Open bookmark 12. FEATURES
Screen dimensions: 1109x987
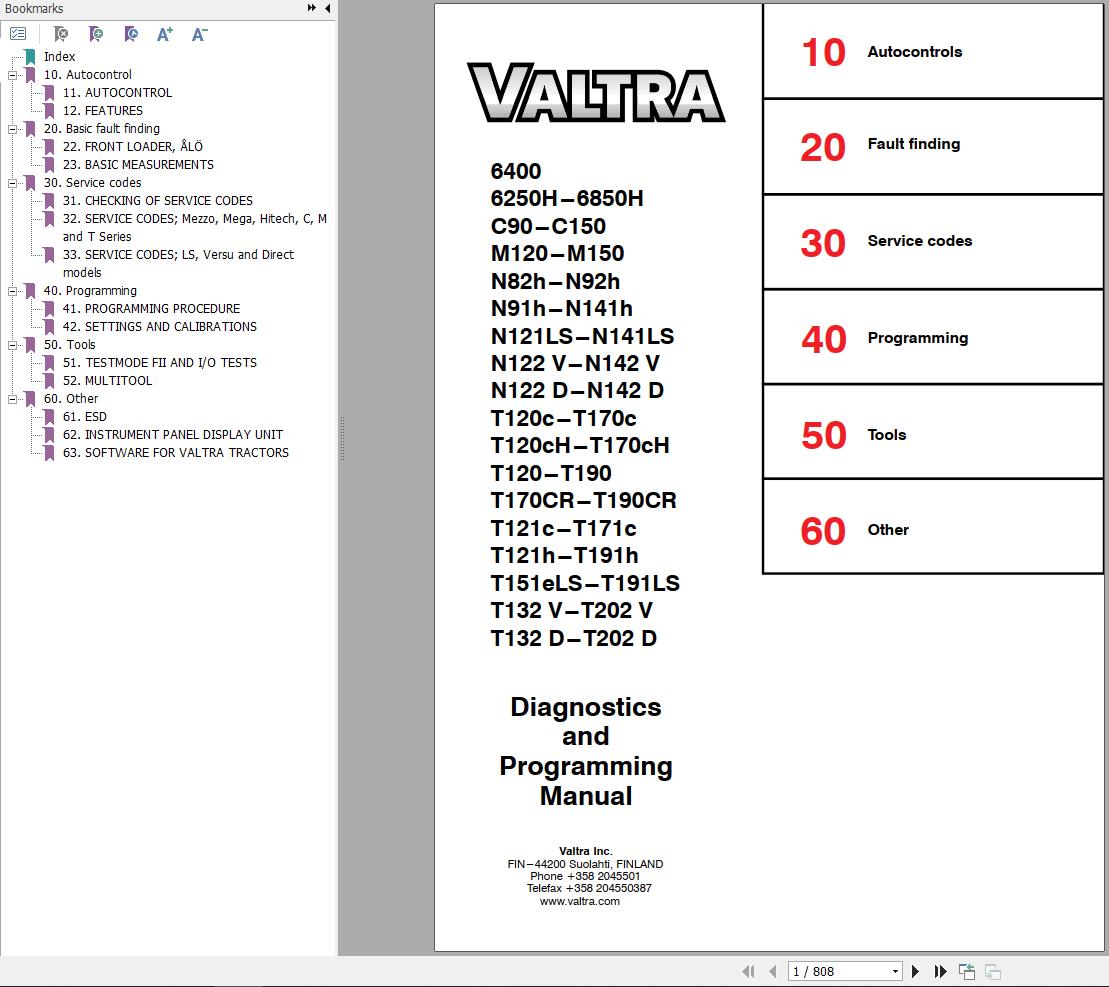click(103, 110)
